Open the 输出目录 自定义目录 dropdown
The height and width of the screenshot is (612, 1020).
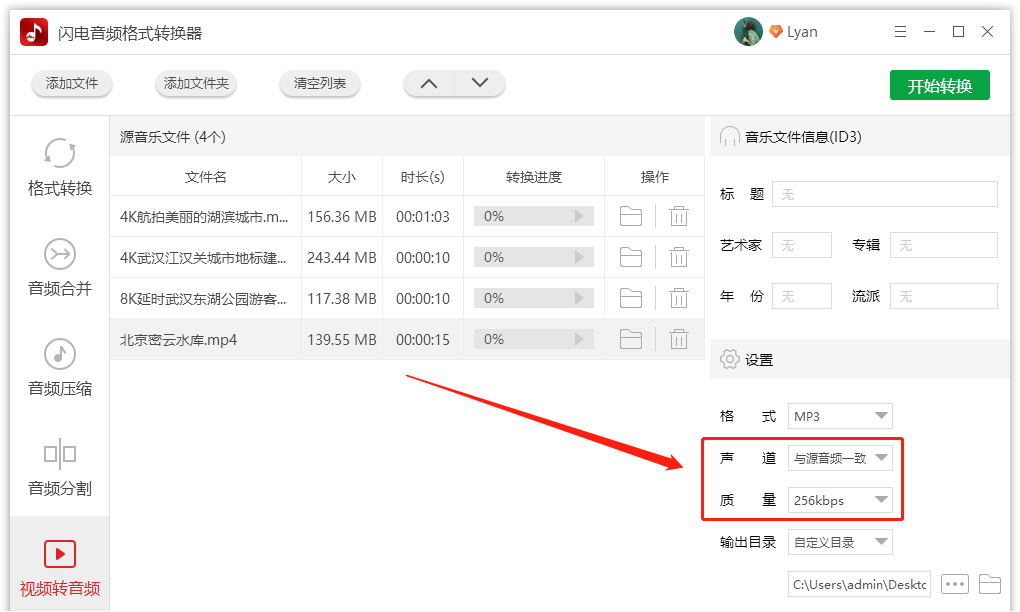840,542
